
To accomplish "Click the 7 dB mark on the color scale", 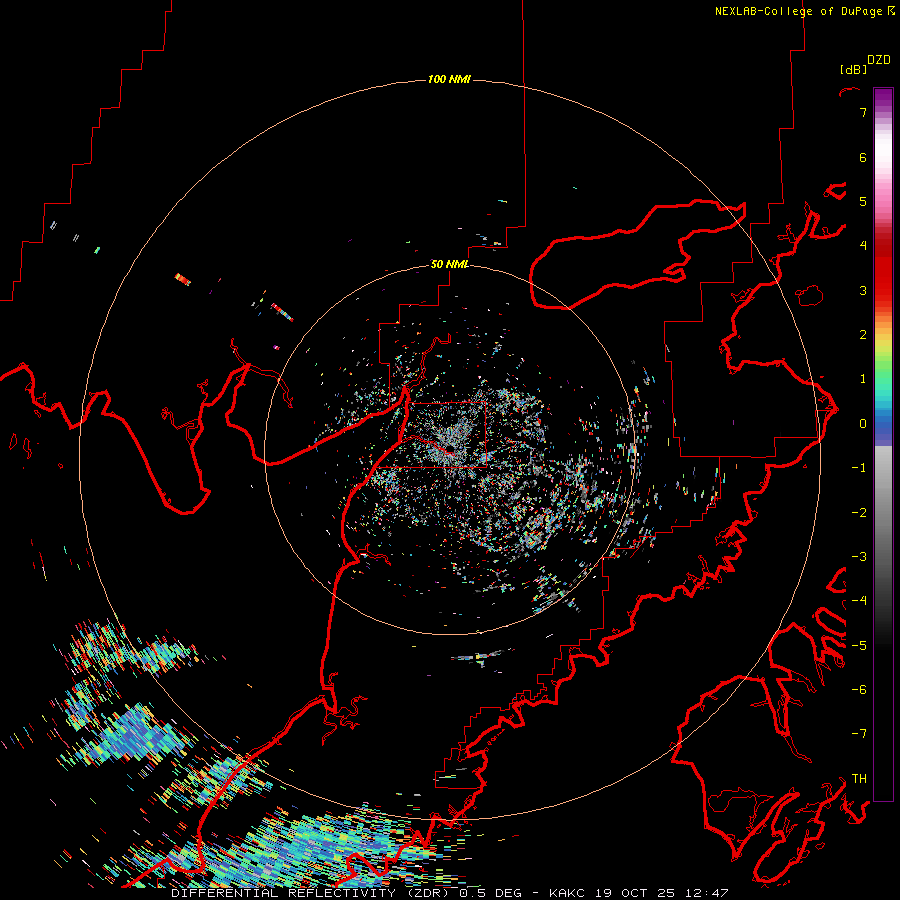I will [x=863, y=112].
